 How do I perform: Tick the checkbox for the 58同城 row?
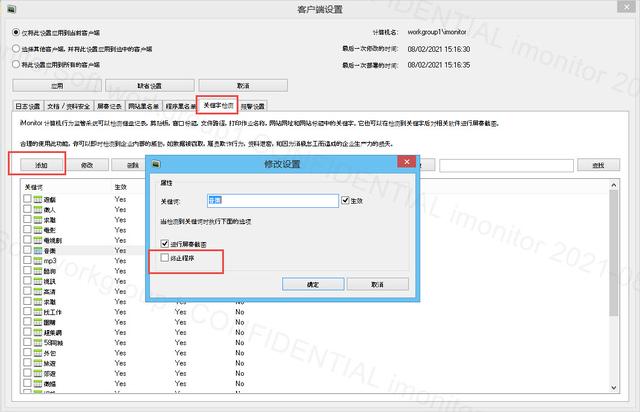(x=27, y=342)
